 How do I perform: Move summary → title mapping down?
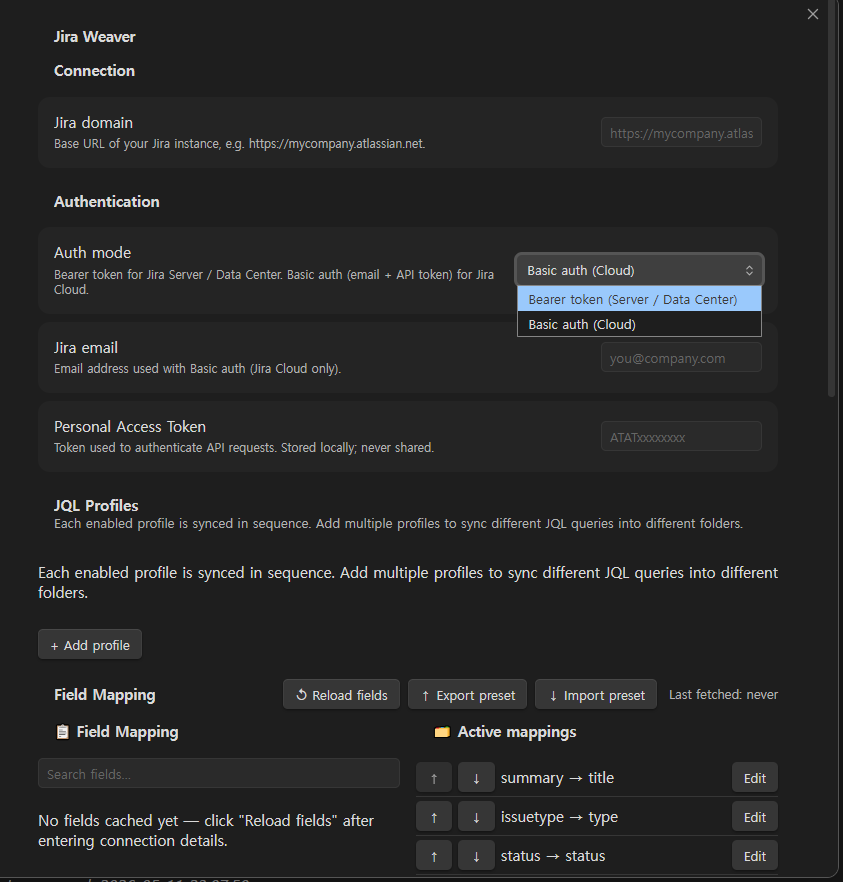coord(476,778)
